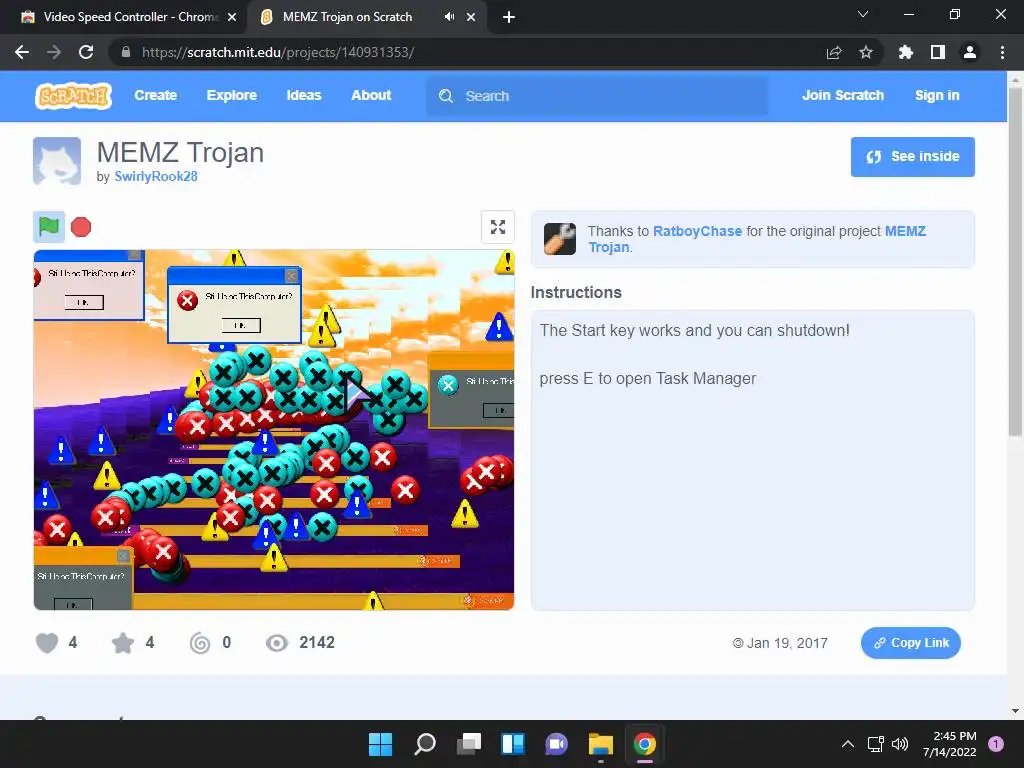Open the tab search chevron
The height and width of the screenshot is (768, 1024).
coord(863,14)
